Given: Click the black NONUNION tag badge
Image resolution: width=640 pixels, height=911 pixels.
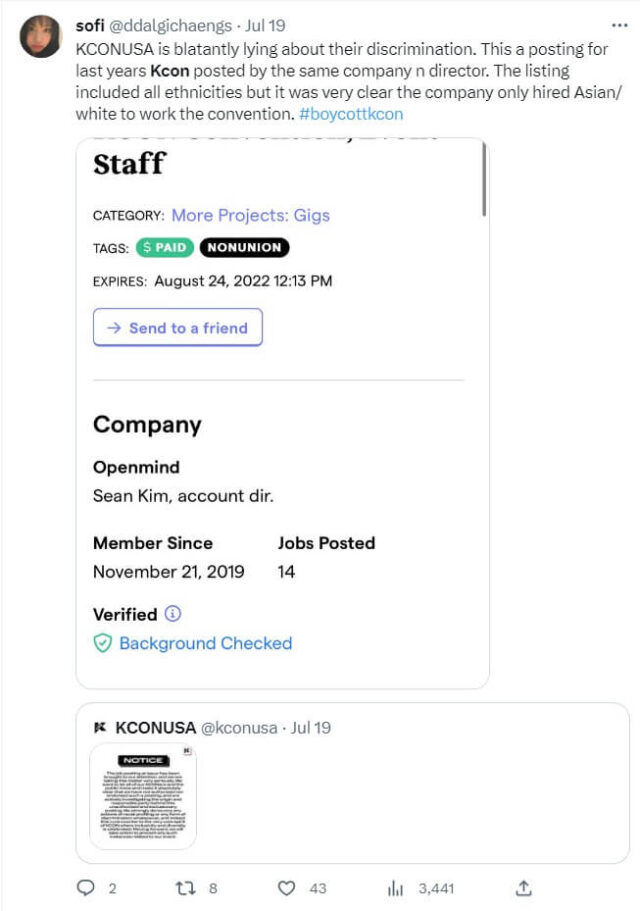Looking at the screenshot, I should (x=245, y=247).
